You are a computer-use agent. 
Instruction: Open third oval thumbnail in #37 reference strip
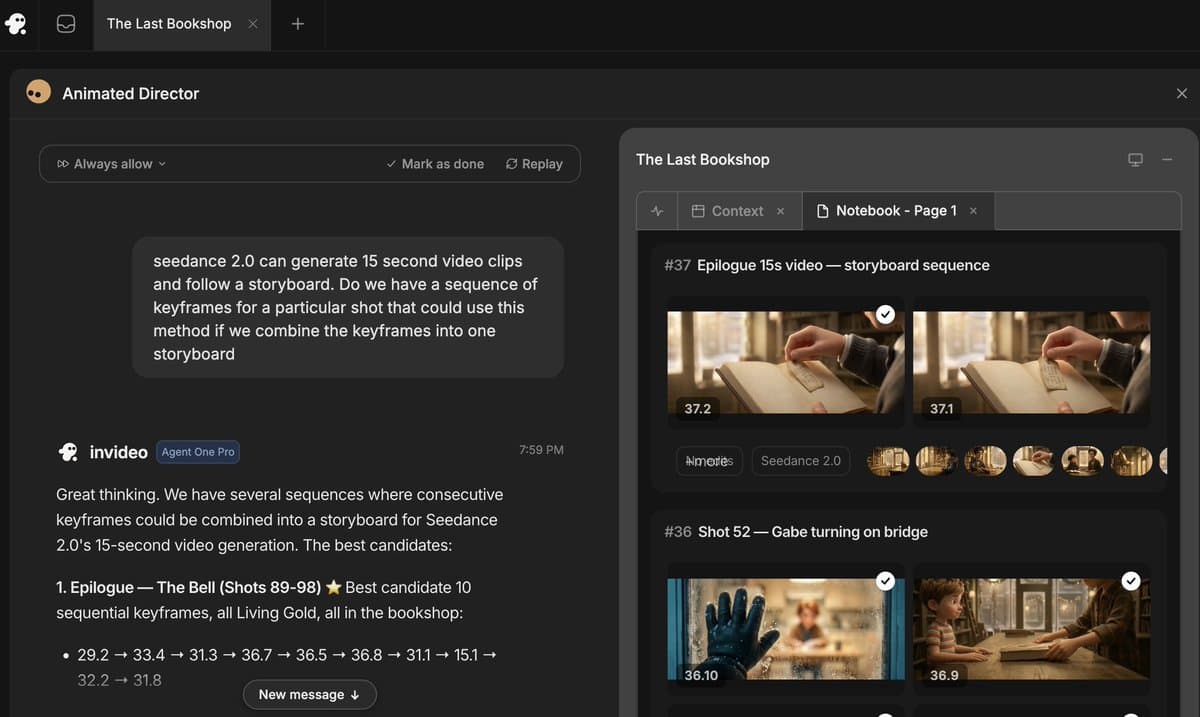[x=985, y=460]
